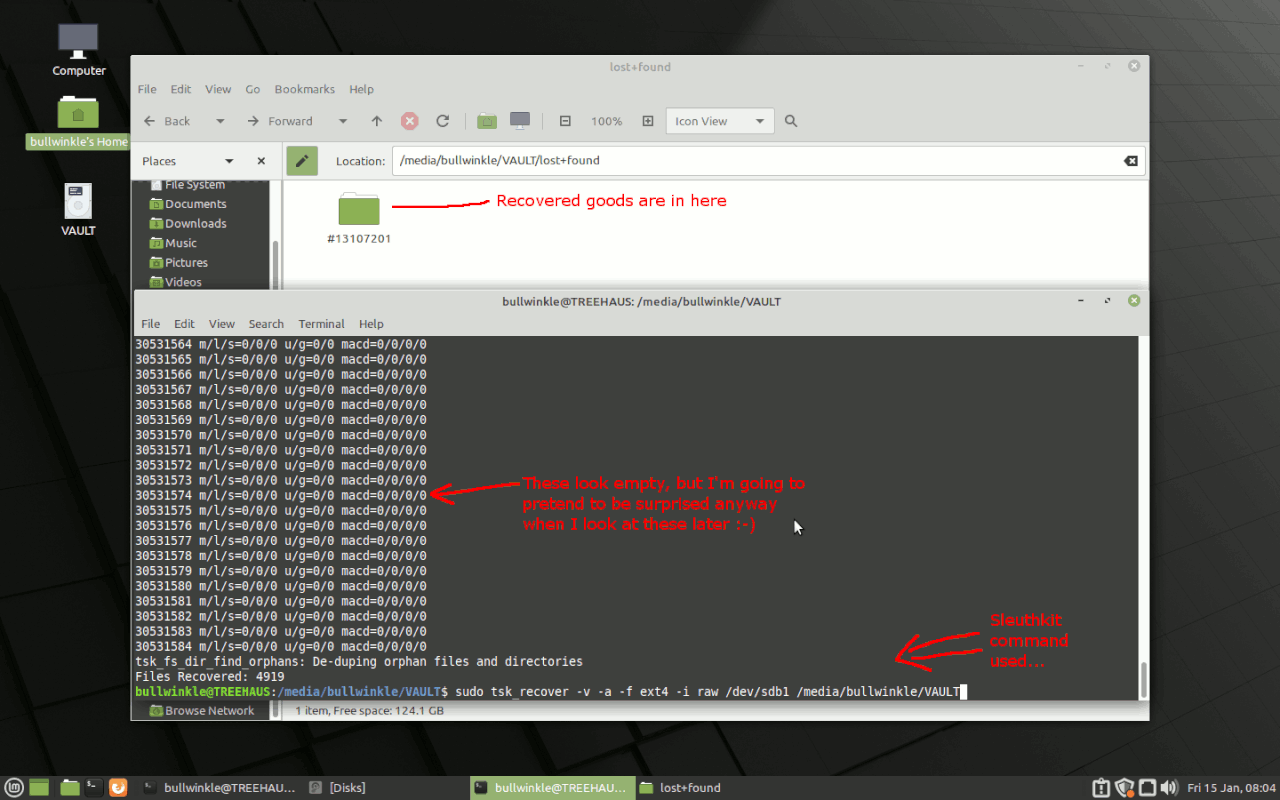Open the Places sidebar type dropdown
Viewport: 1280px width, 800px height.
pyautogui.click(x=229, y=160)
